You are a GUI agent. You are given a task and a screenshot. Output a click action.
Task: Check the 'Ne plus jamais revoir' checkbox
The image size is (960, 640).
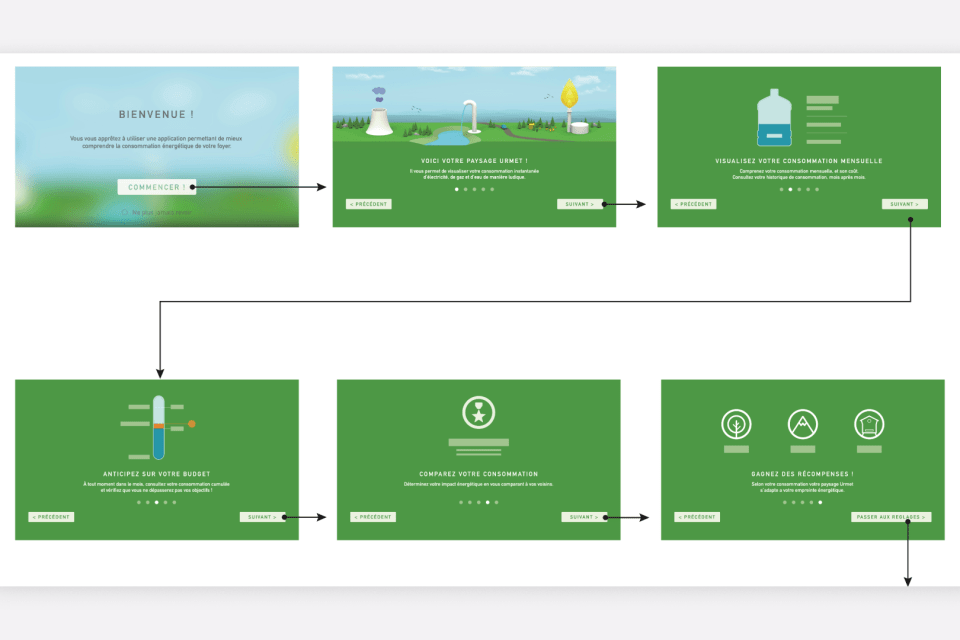pyautogui.click(x=125, y=212)
